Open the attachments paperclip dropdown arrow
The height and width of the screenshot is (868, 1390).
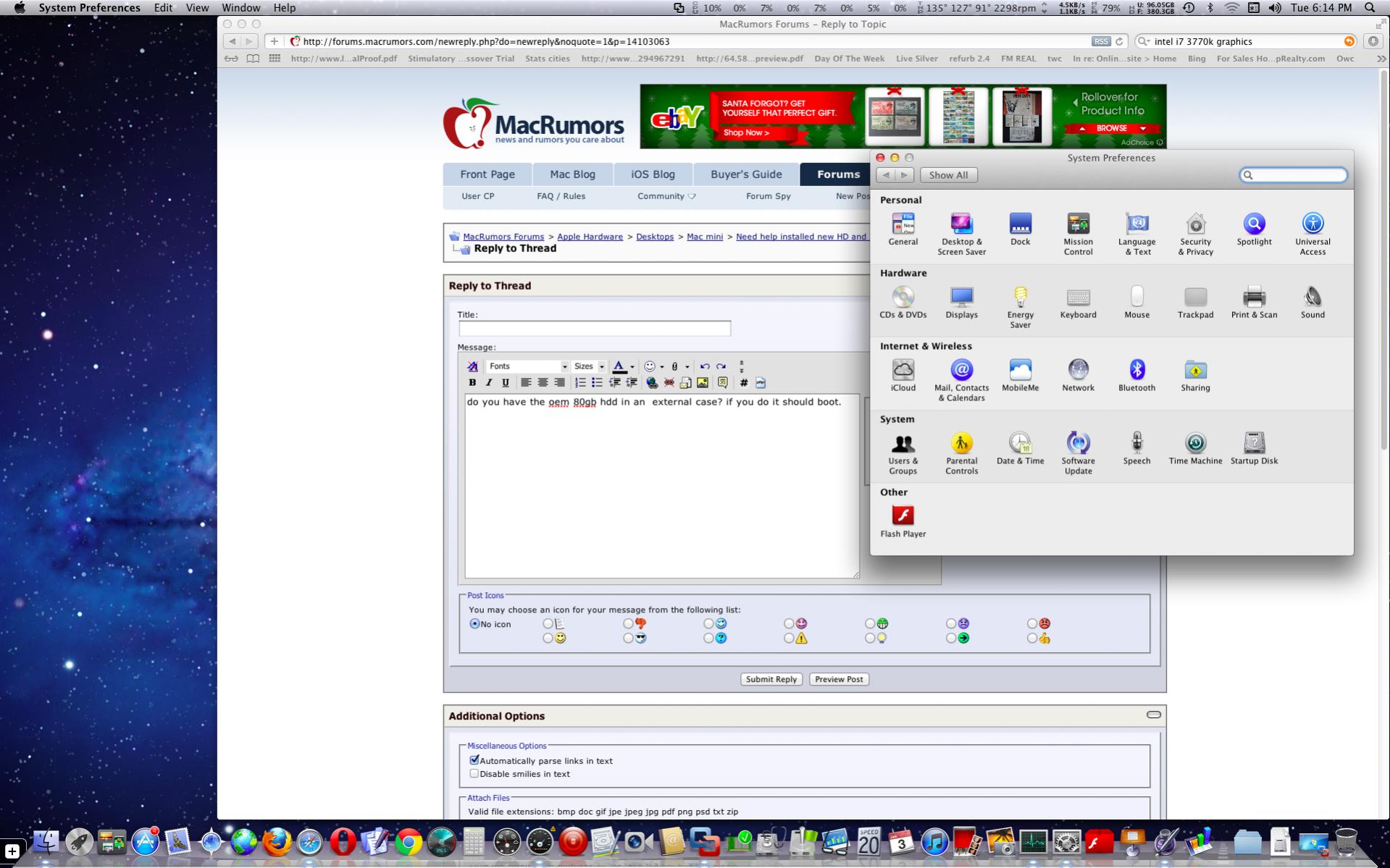pos(687,367)
